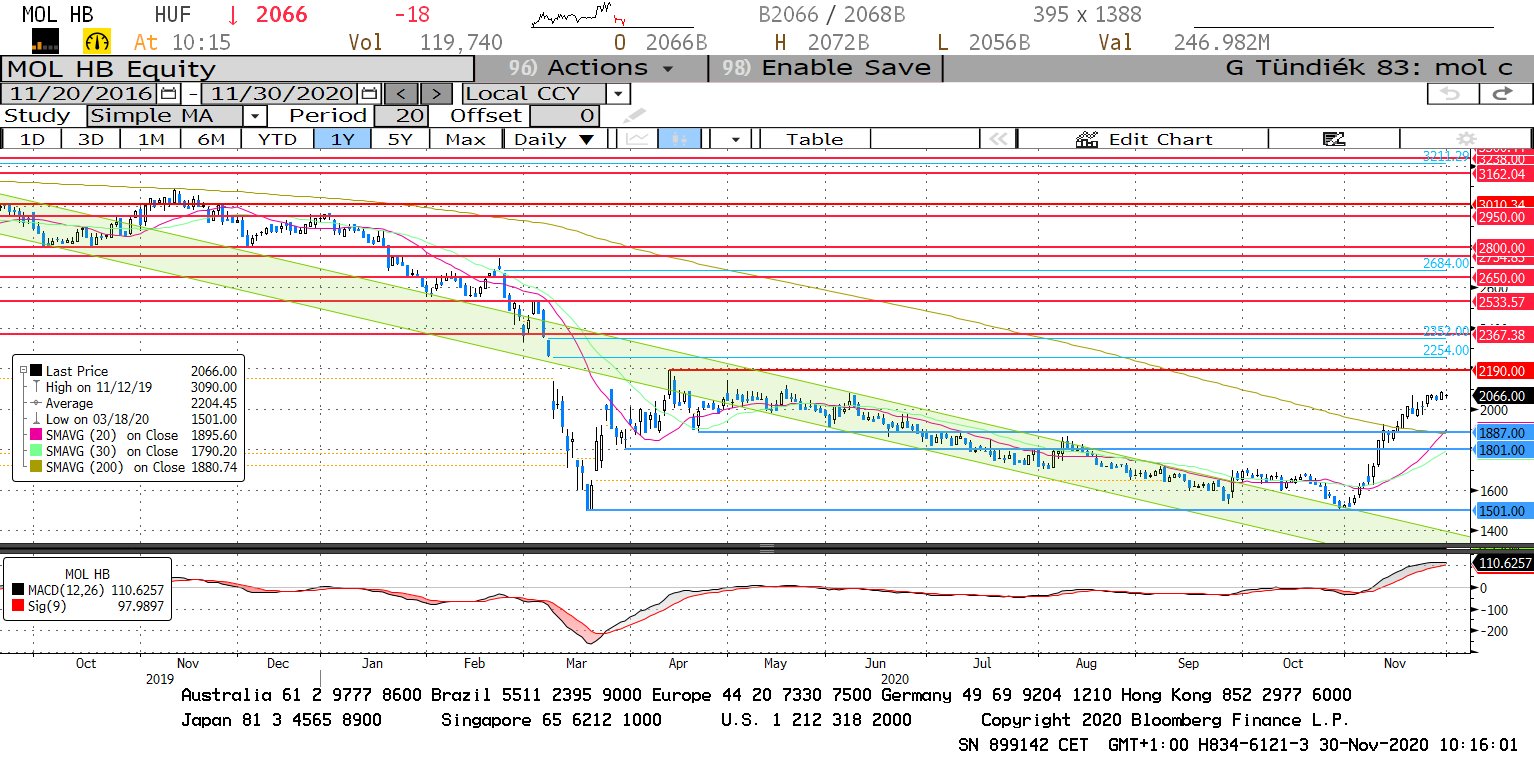Screen dimensions: 1534x774
Task: Open the start date calendar picker
Action: coord(168,93)
